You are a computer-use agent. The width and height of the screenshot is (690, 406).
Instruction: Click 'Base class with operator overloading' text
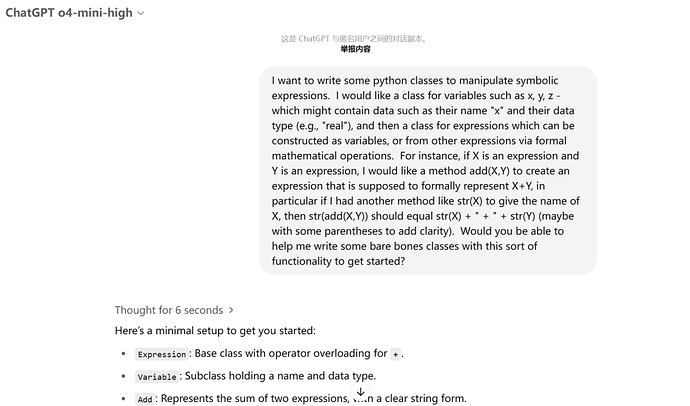(x=290, y=353)
